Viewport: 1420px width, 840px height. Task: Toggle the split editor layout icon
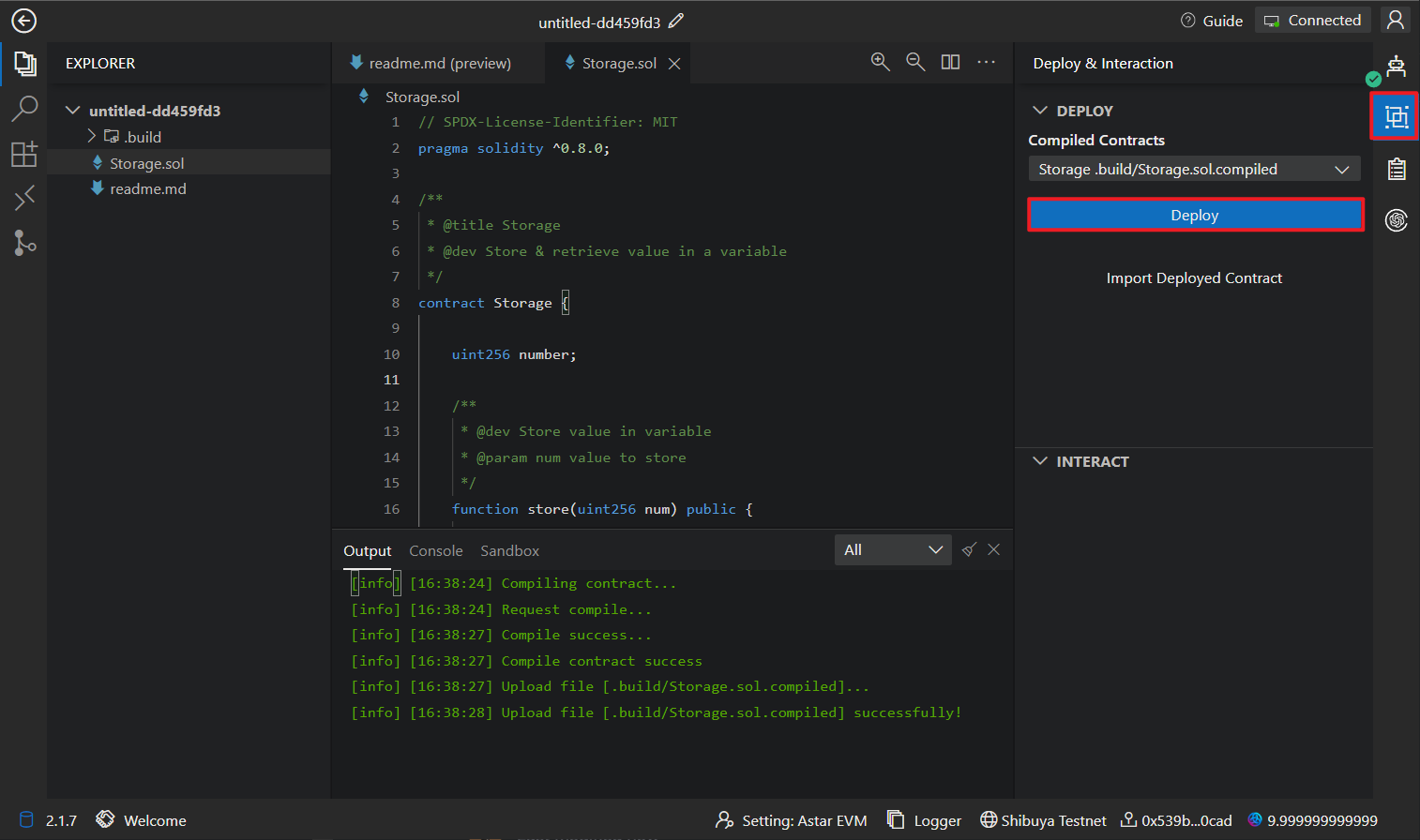point(950,62)
